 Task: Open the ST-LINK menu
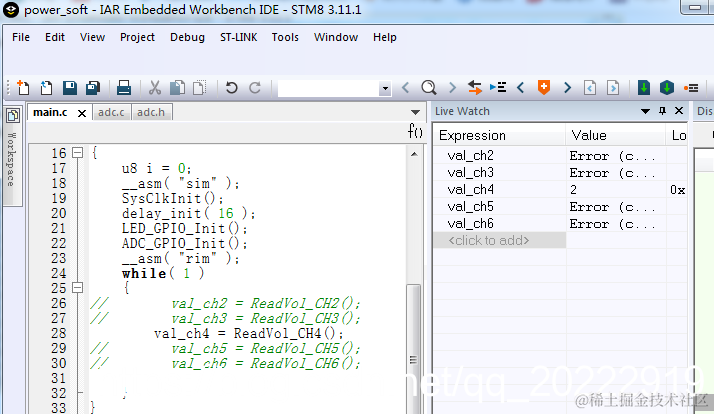pos(239,37)
